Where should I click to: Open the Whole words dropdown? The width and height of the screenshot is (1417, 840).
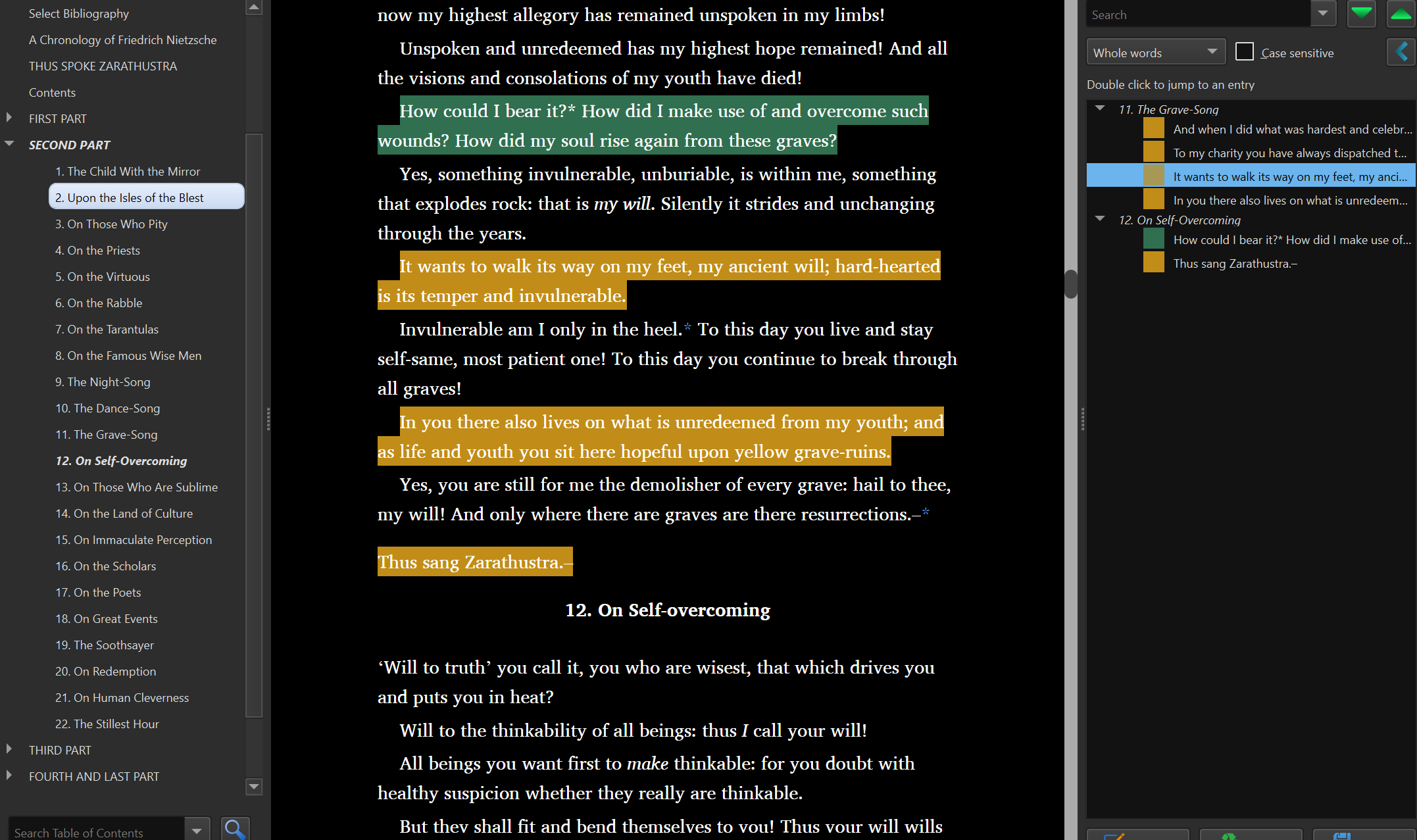click(x=1155, y=52)
